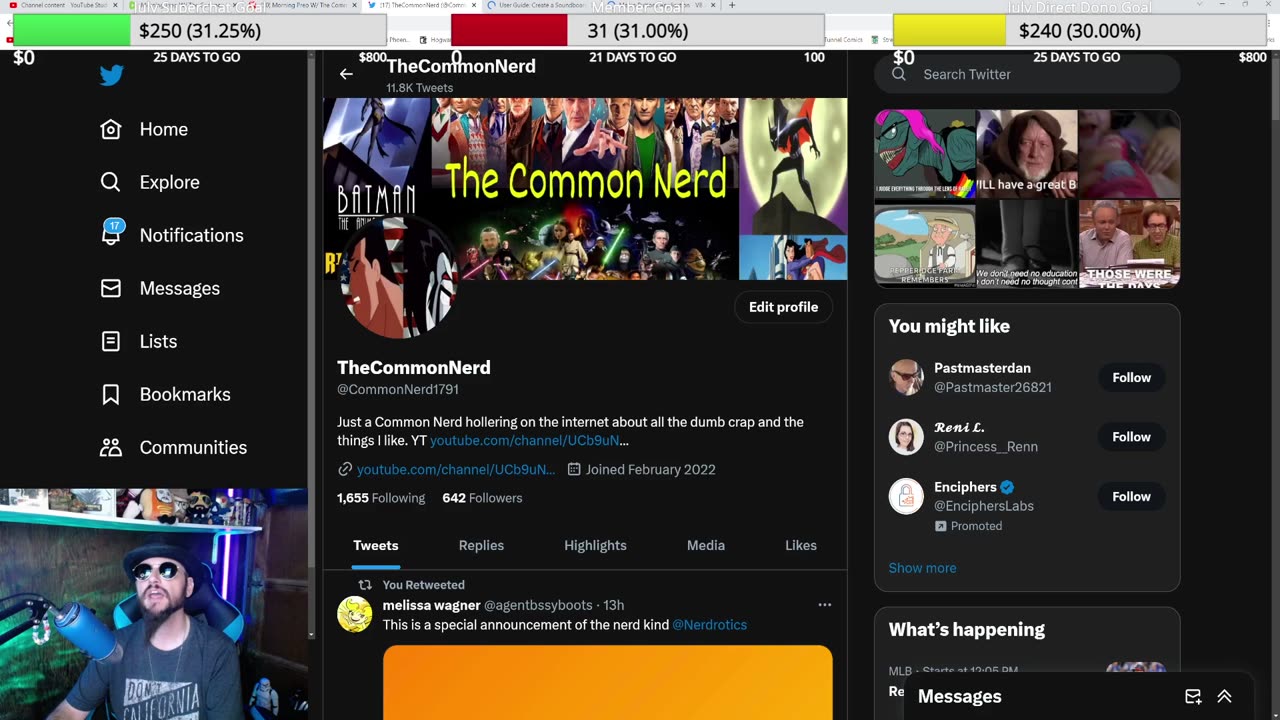Open the three-dot menu on melissa wagner tweet
This screenshot has width=1280, height=720.
(x=824, y=604)
